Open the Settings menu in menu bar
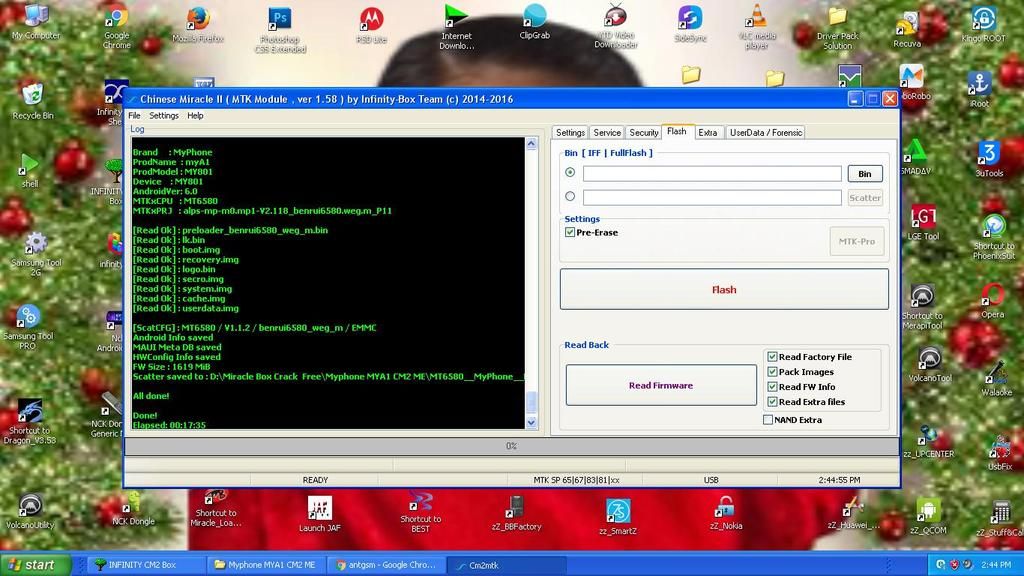The width and height of the screenshot is (1024, 576). (x=164, y=116)
